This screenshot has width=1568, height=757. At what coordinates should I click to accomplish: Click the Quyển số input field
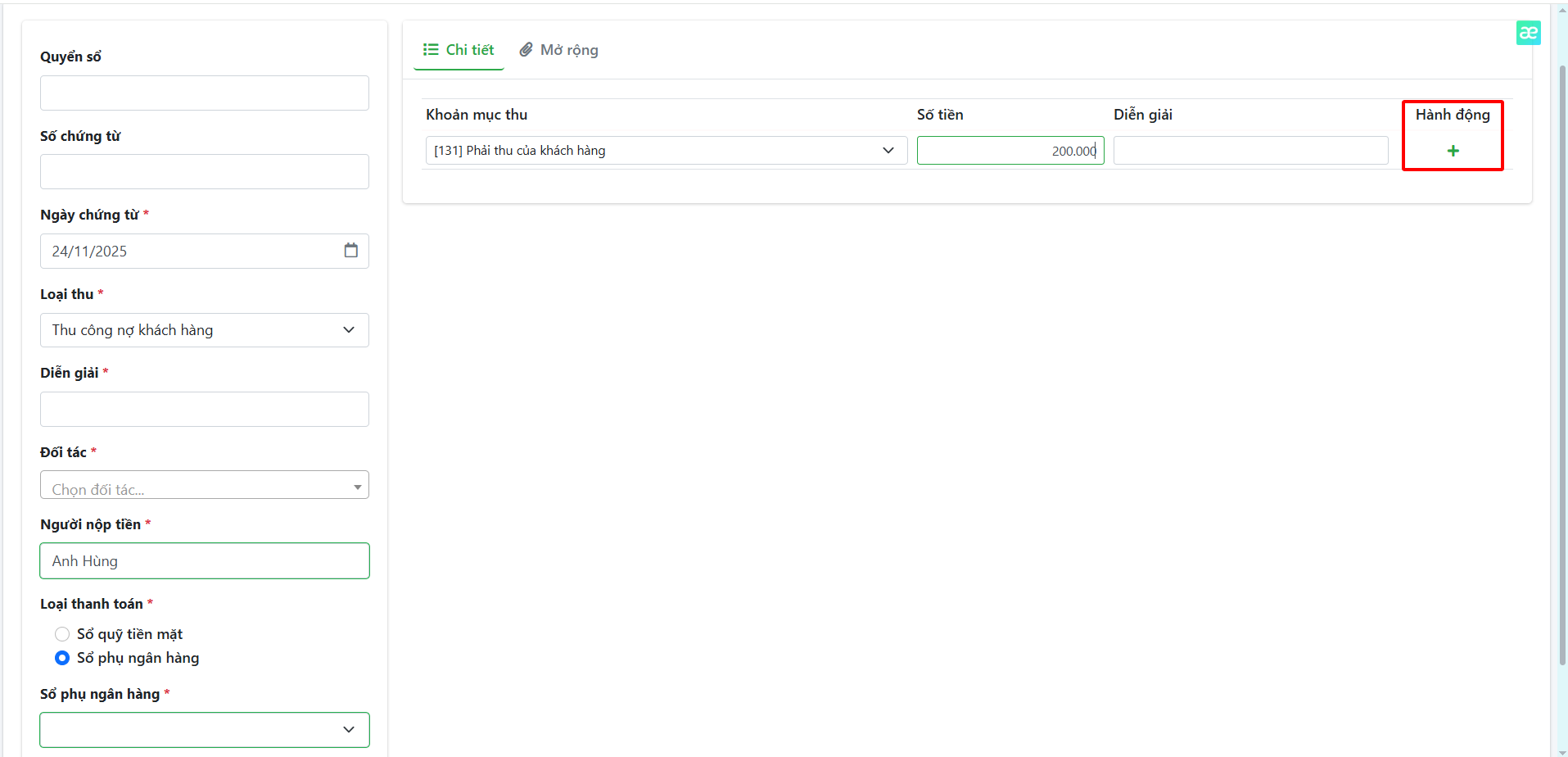pos(204,93)
